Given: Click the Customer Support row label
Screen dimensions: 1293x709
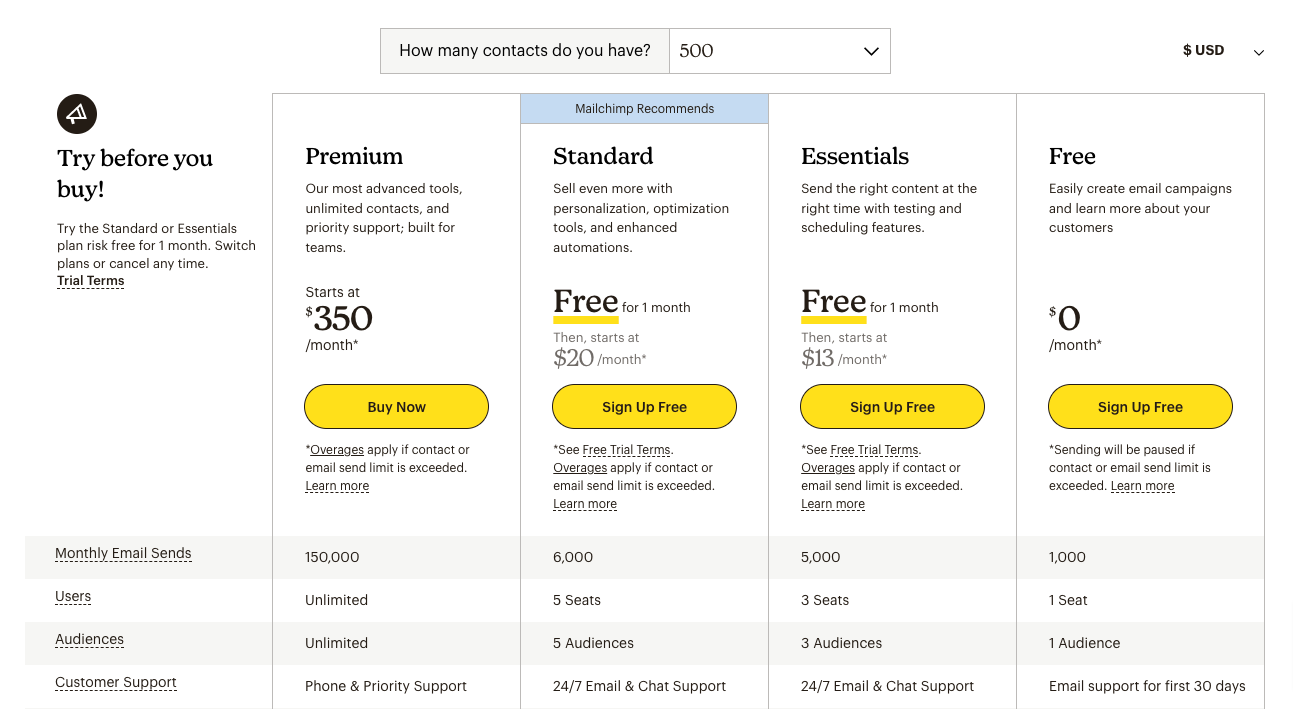Looking at the screenshot, I should click(115, 682).
